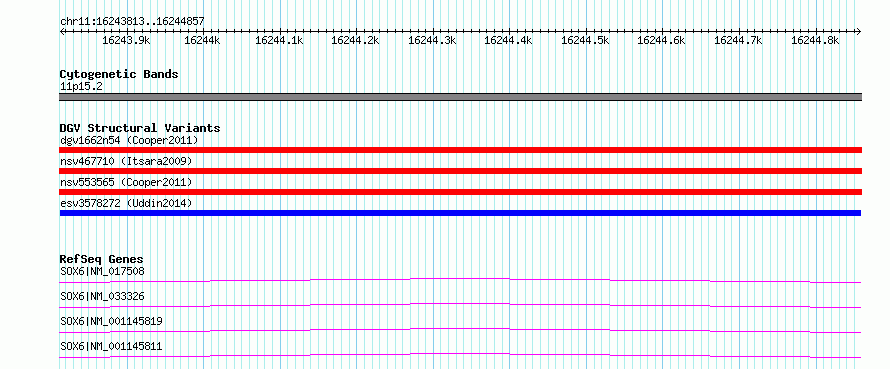Screen dimensions: 890x369
Task: Click the SOX6|NM_017508 gene label
Action: (x=102, y=271)
